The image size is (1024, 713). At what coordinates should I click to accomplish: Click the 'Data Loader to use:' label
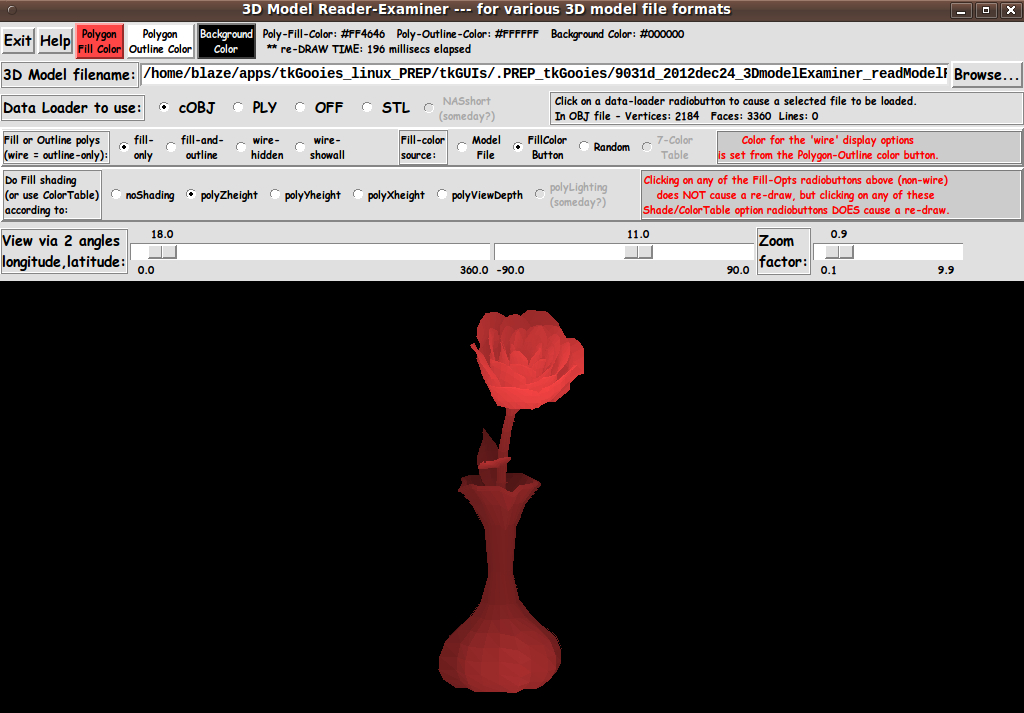(72, 108)
